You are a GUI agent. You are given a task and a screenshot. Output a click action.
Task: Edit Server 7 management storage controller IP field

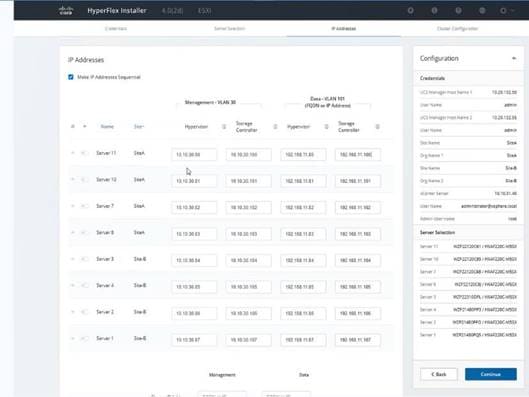249,207
